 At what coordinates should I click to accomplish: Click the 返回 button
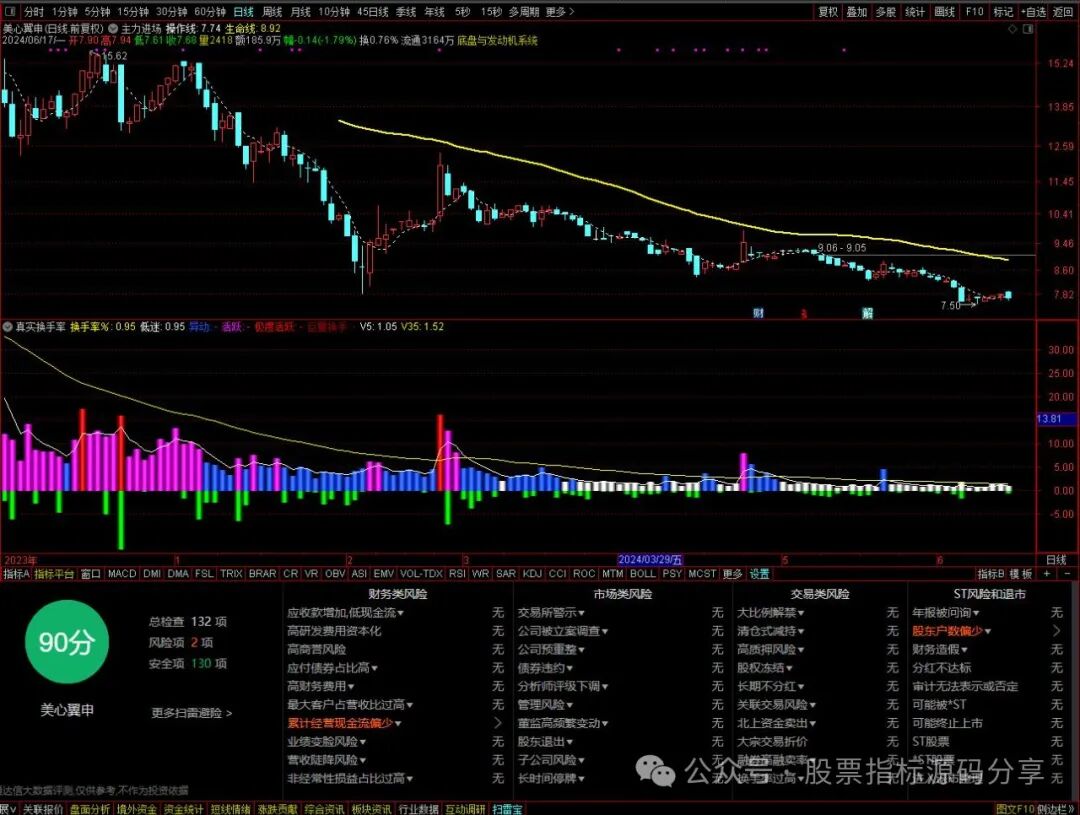(x=1063, y=12)
